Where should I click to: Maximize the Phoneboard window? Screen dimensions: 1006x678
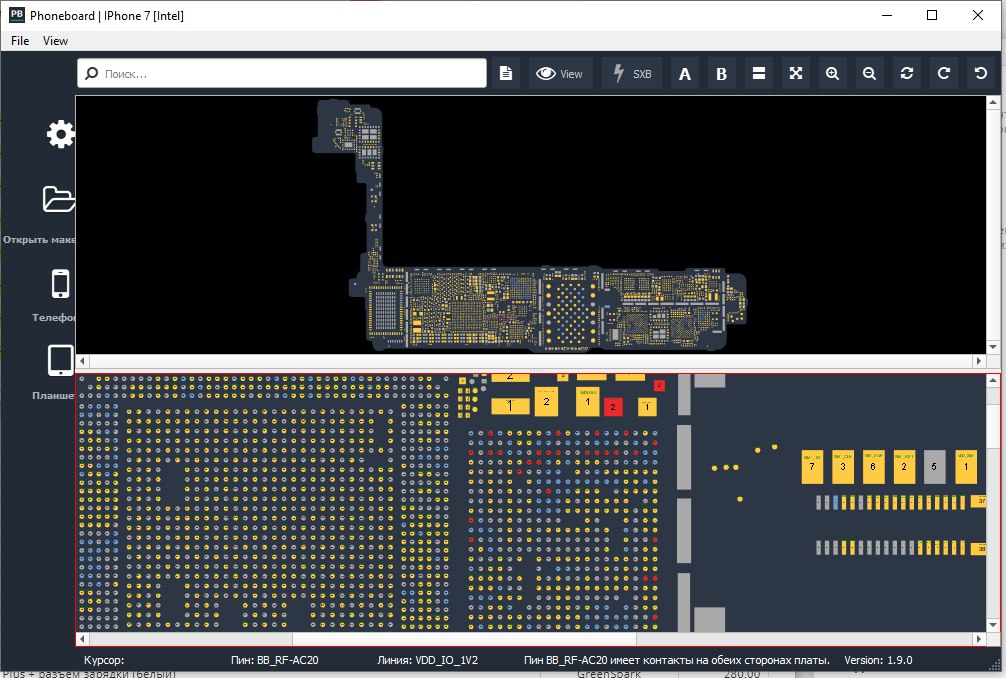932,15
